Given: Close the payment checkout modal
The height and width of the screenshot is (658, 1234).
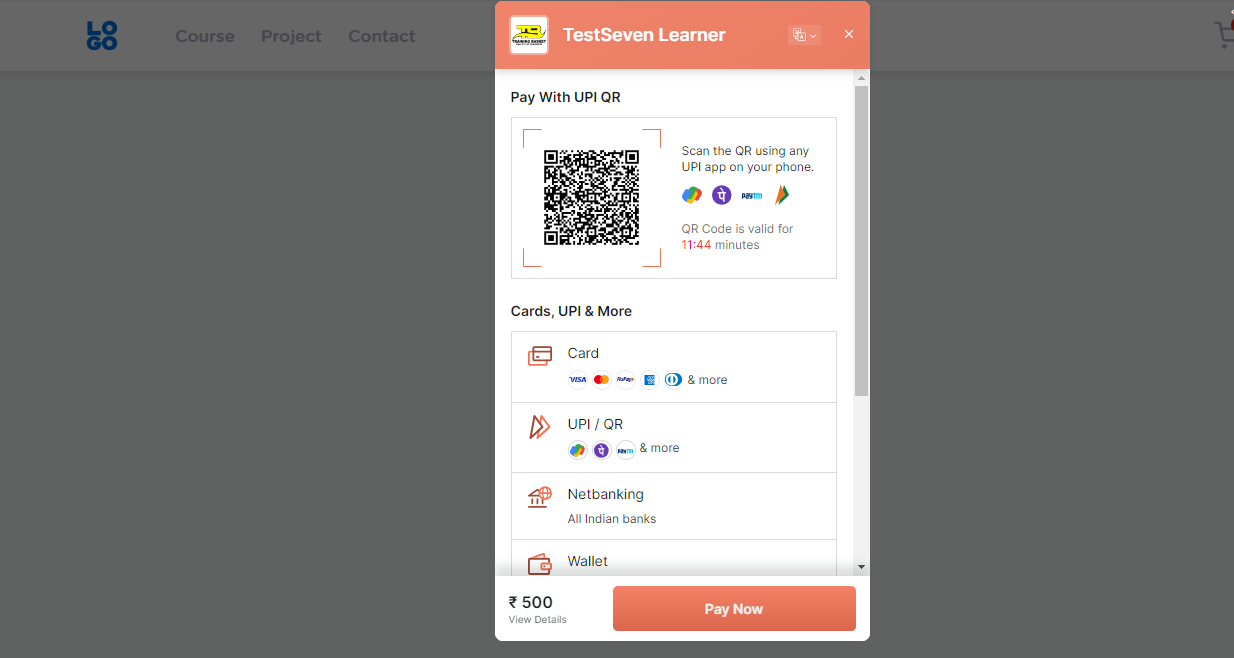Looking at the screenshot, I should click(x=849, y=34).
